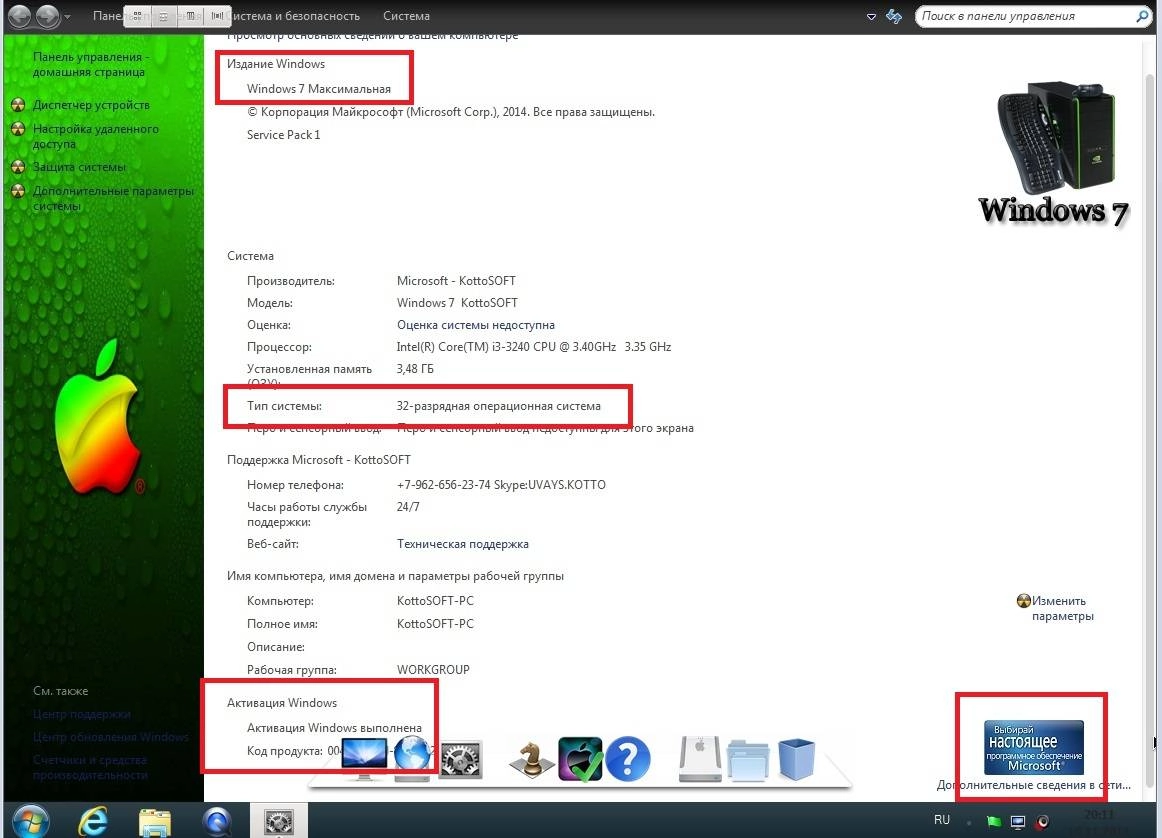The height and width of the screenshot is (838, 1162).
Task: Click the search magnifier icon
Action: [1142, 16]
